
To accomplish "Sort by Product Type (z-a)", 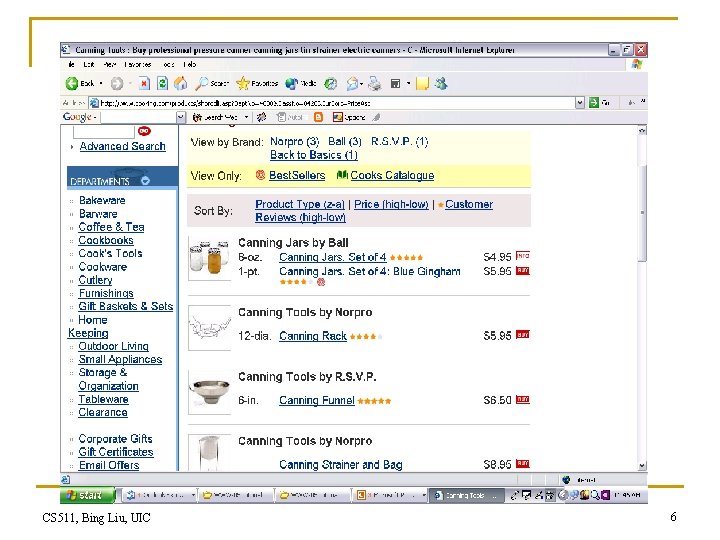I will [x=300, y=204].
